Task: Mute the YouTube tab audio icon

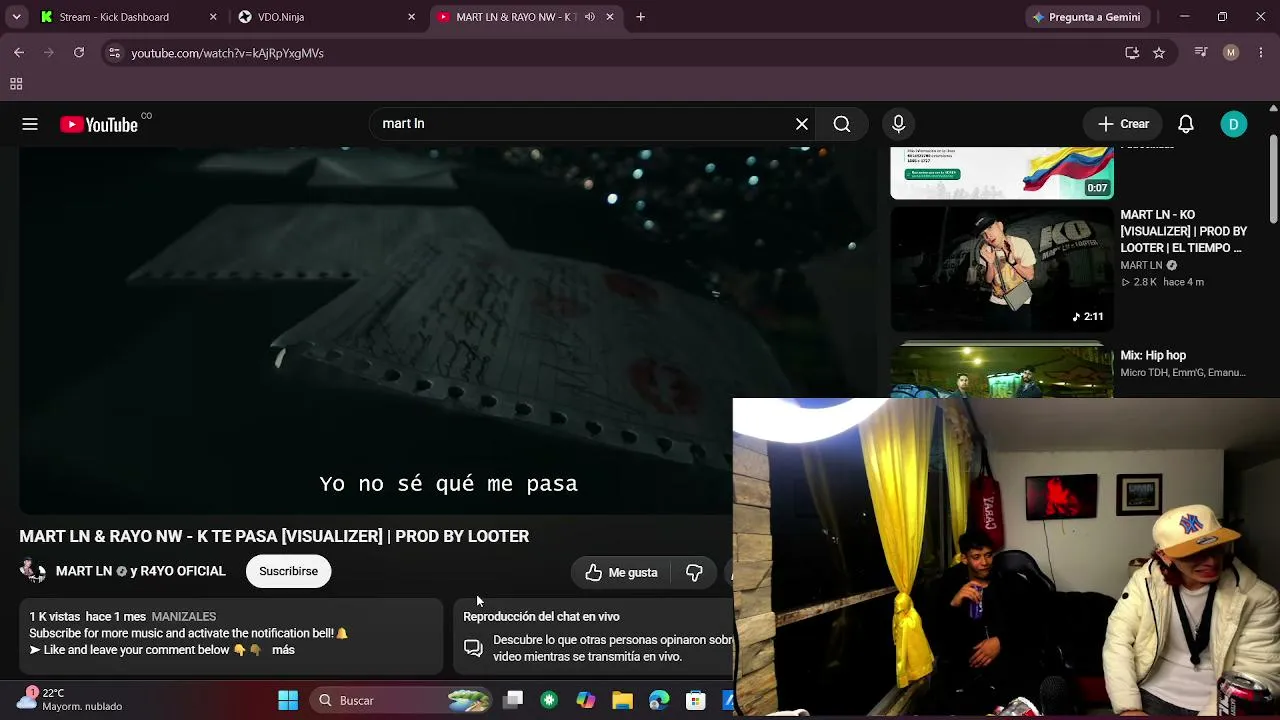Action: coord(589,17)
